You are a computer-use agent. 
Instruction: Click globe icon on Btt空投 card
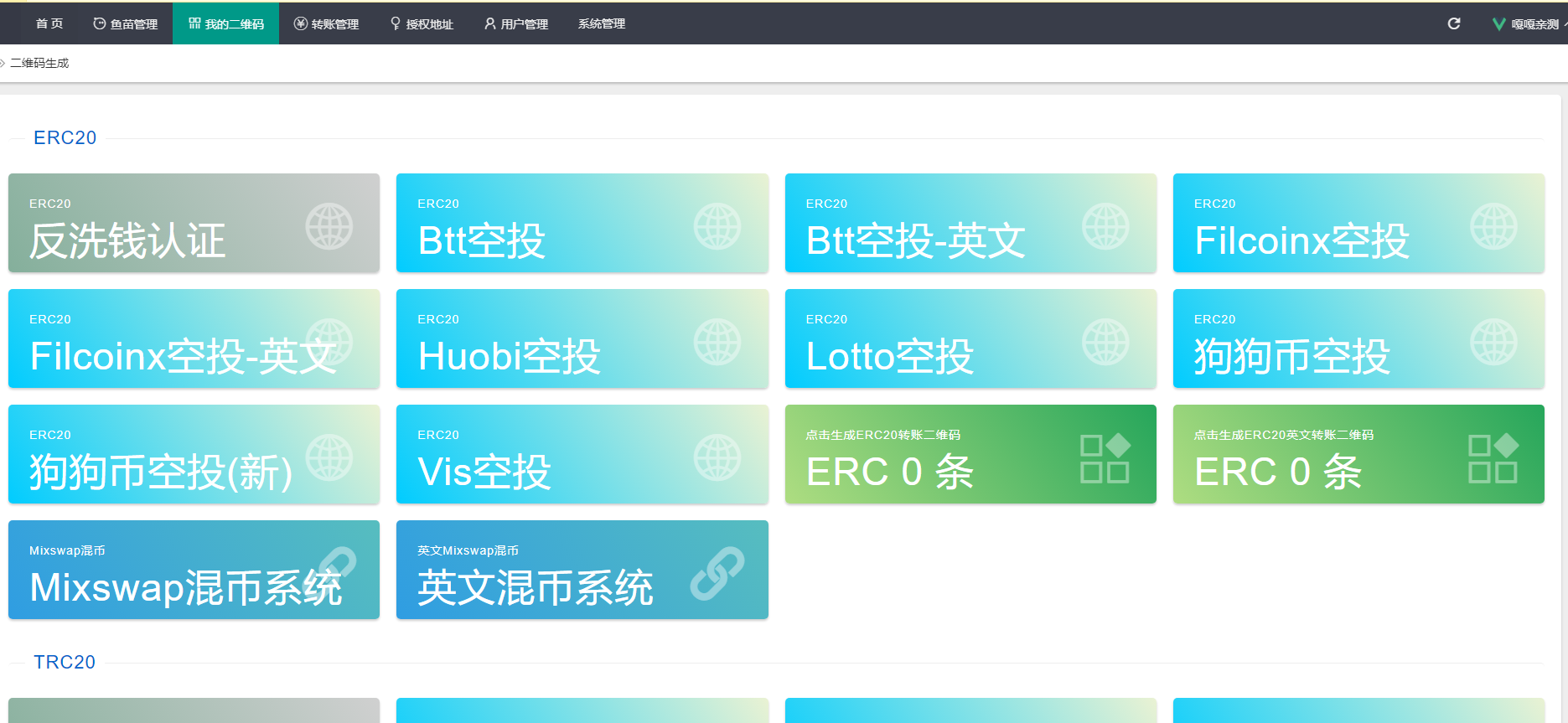click(717, 226)
